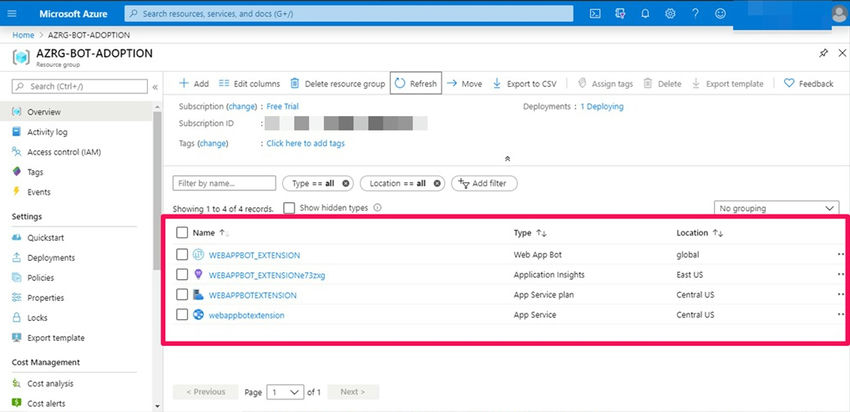This screenshot has height=412, width=850.
Task: Open the portal hamburger menu
Action: tap(12, 14)
